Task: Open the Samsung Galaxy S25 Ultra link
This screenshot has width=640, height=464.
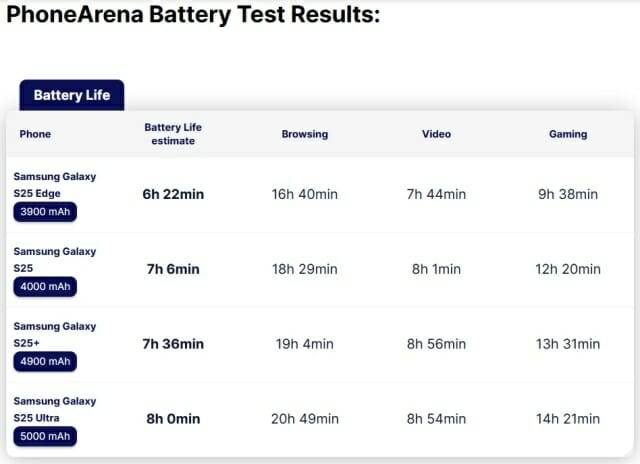Action: point(55,409)
